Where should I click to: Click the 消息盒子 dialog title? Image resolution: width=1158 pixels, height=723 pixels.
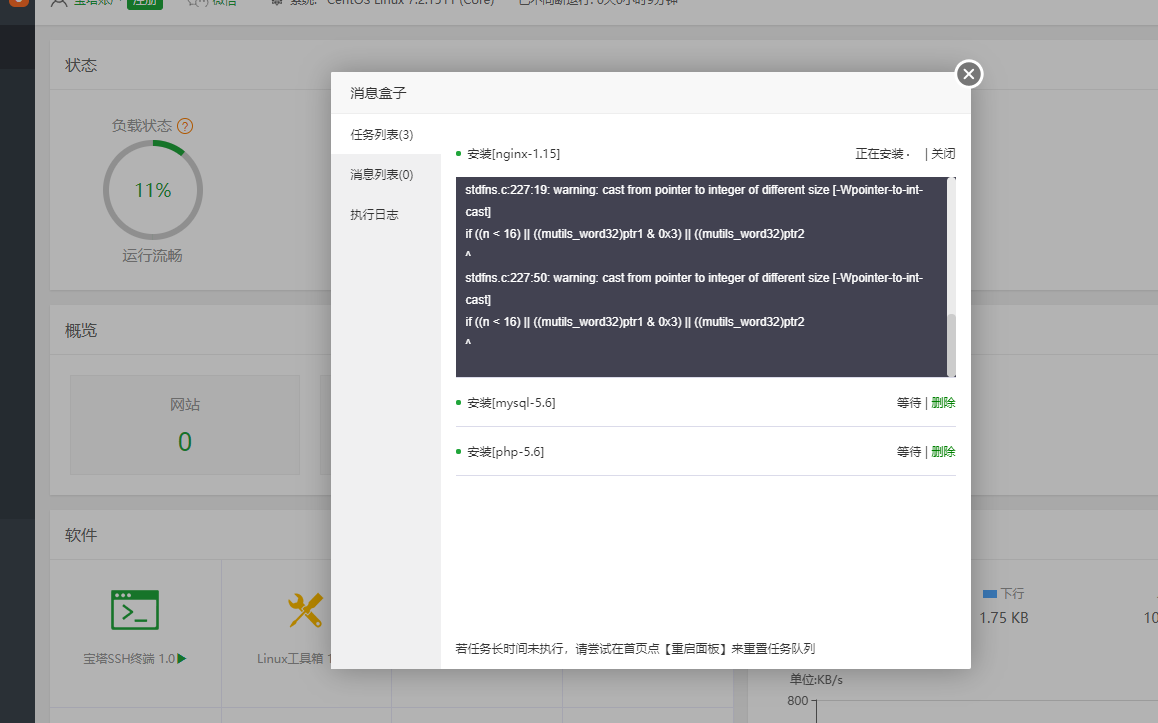tap(378, 93)
